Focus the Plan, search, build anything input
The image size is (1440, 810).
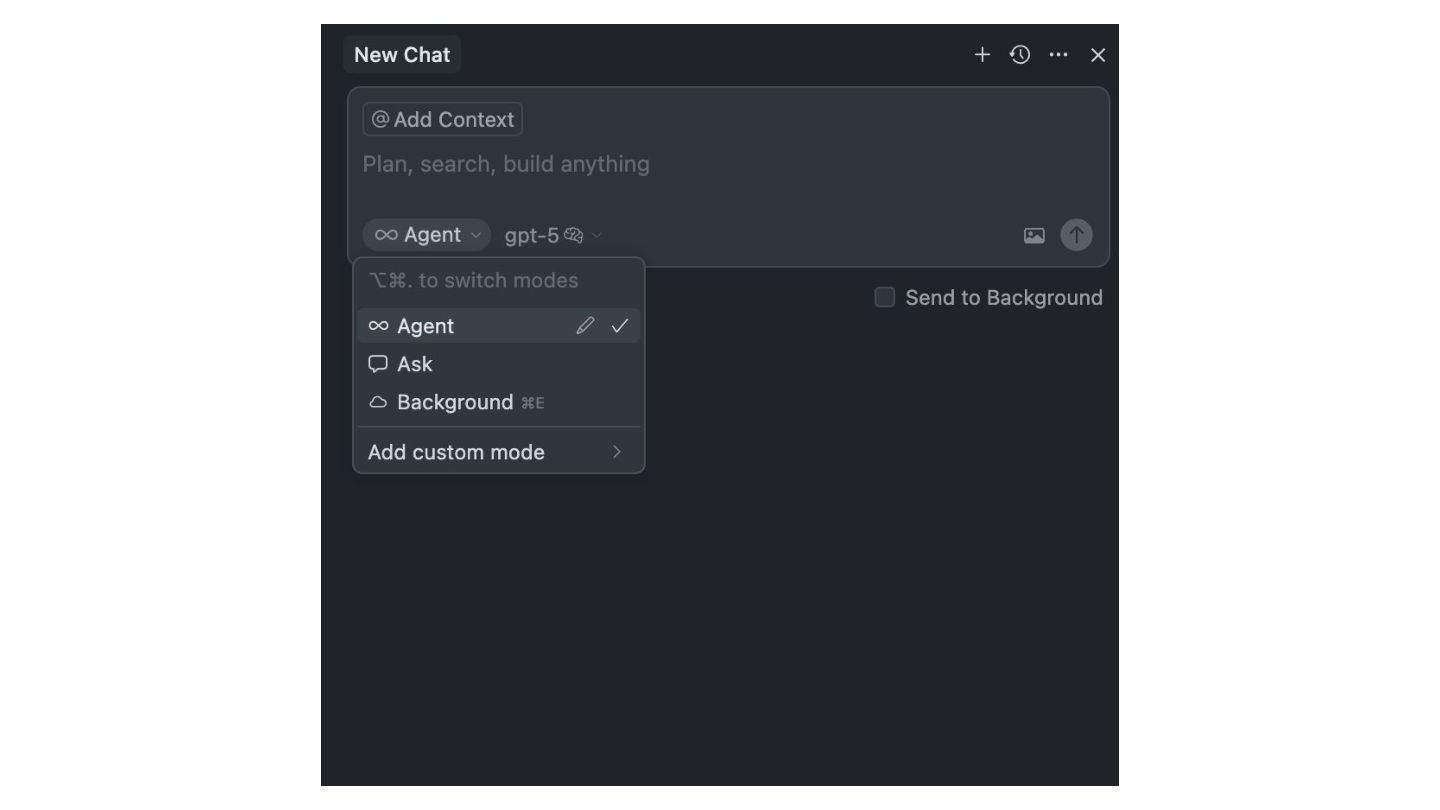(x=729, y=164)
